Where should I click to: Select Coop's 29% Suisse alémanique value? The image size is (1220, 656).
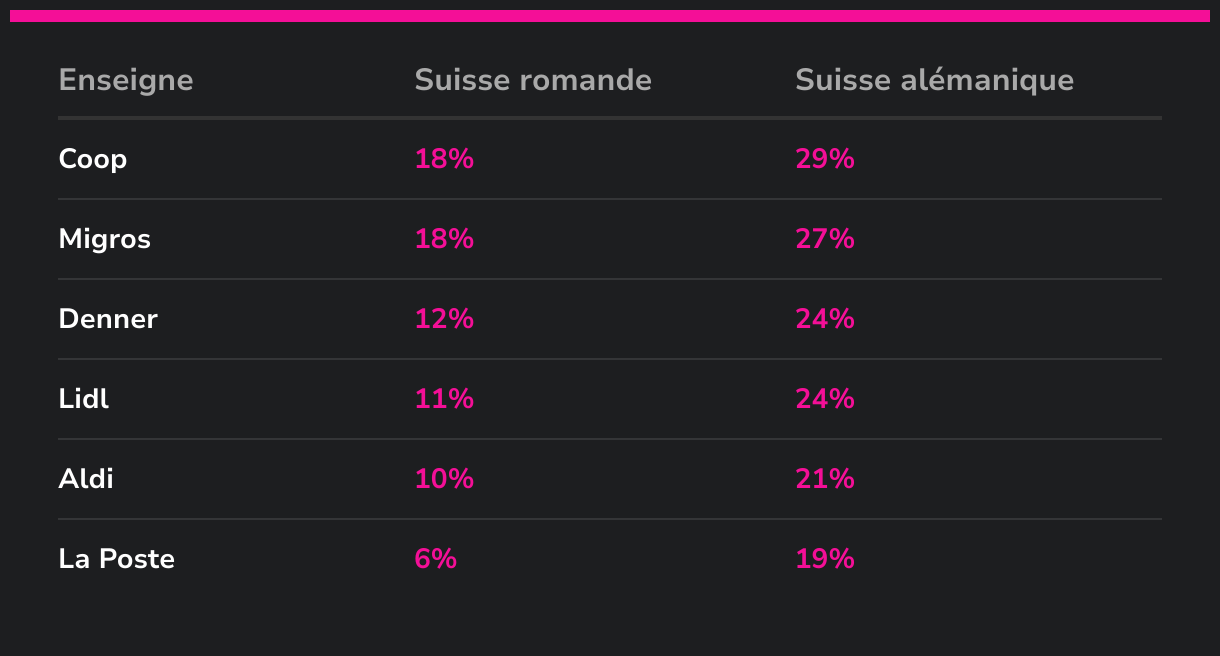click(x=825, y=159)
